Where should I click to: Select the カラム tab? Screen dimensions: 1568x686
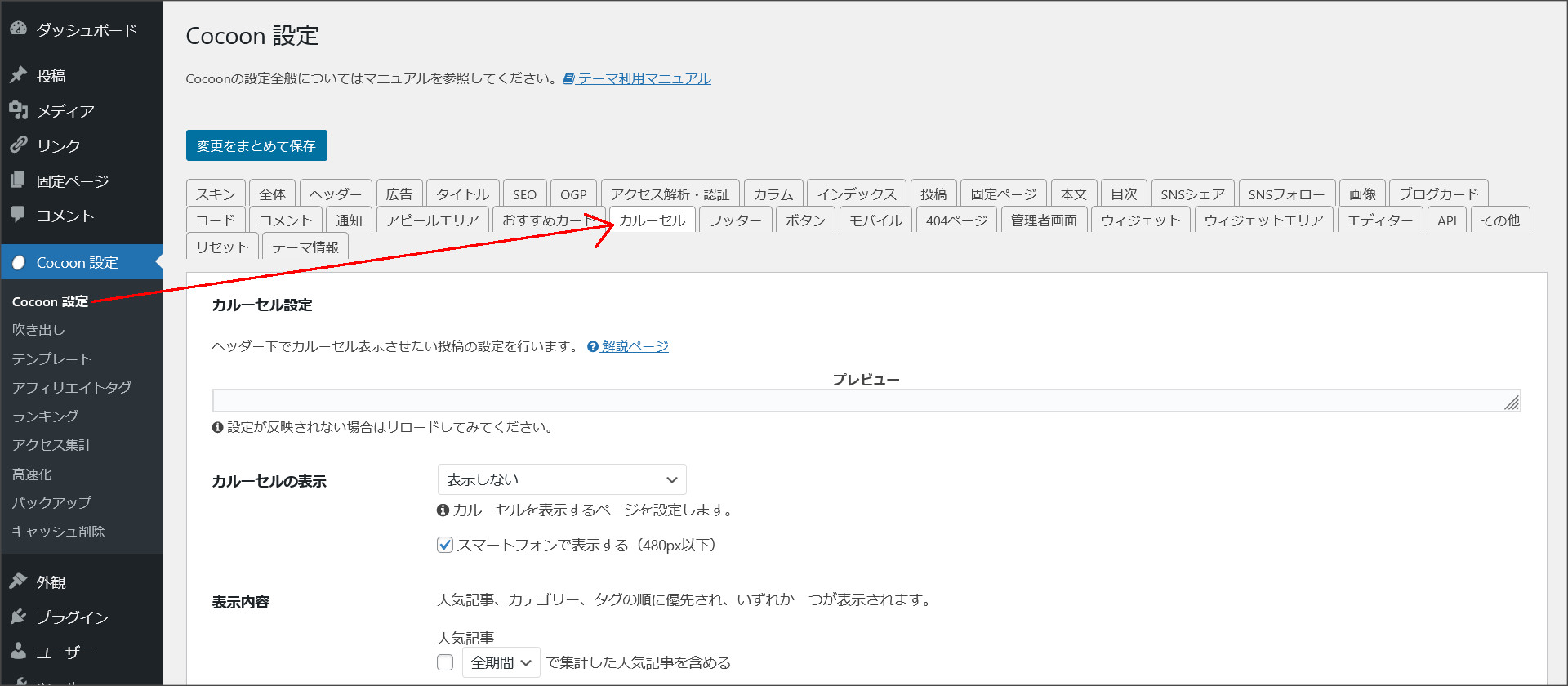pos(773,194)
